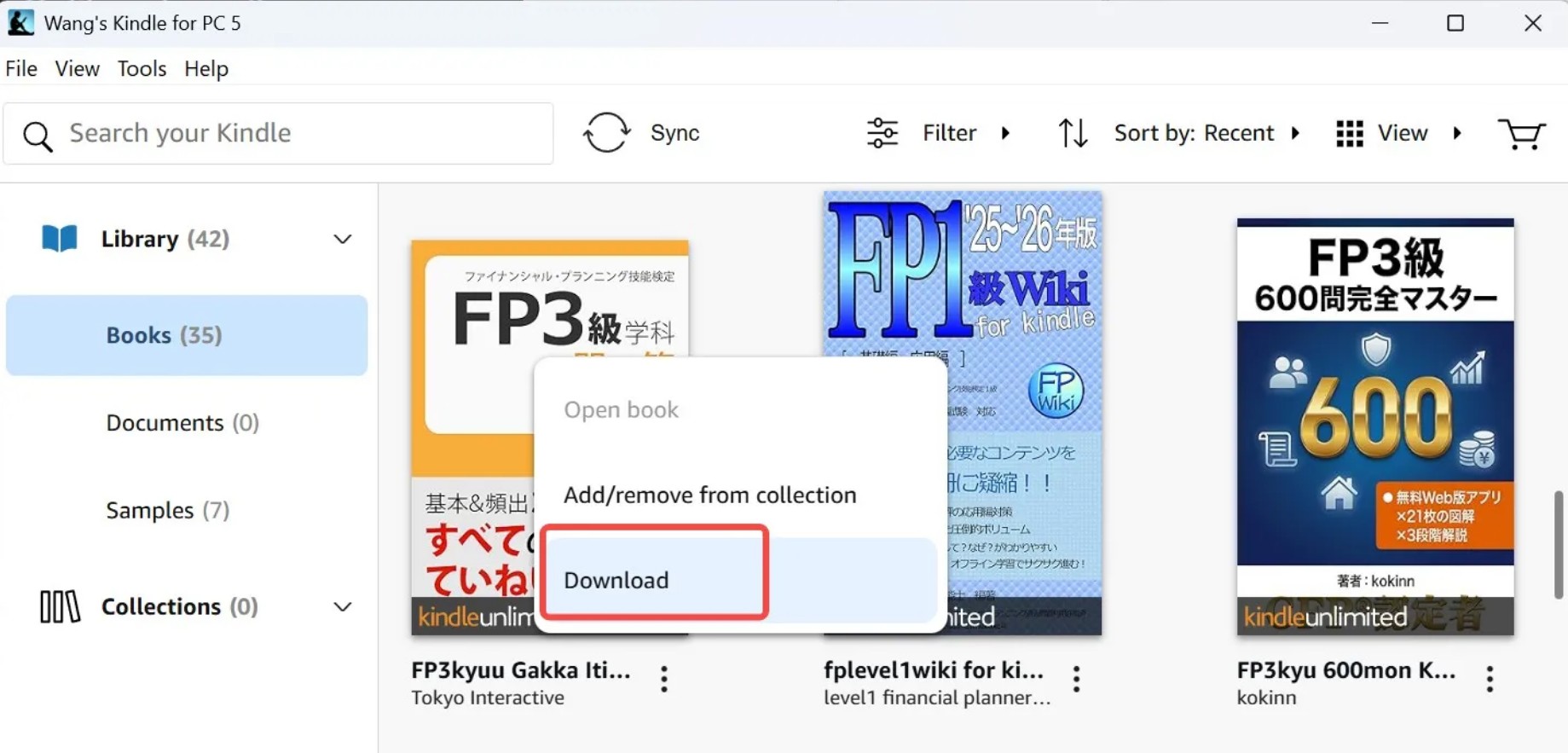The width and height of the screenshot is (1568, 753).
Task: Close the Kindle for PC window
Action: click(1533, 23)
